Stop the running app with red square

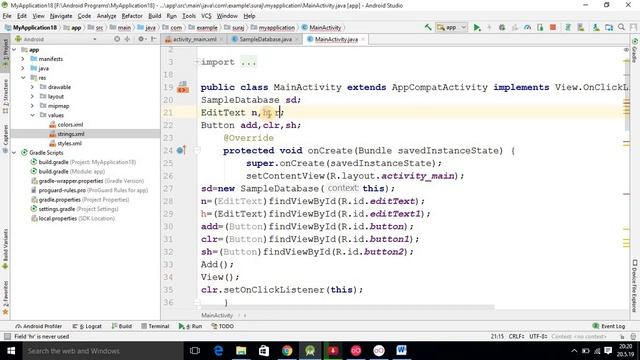[553, 27]
